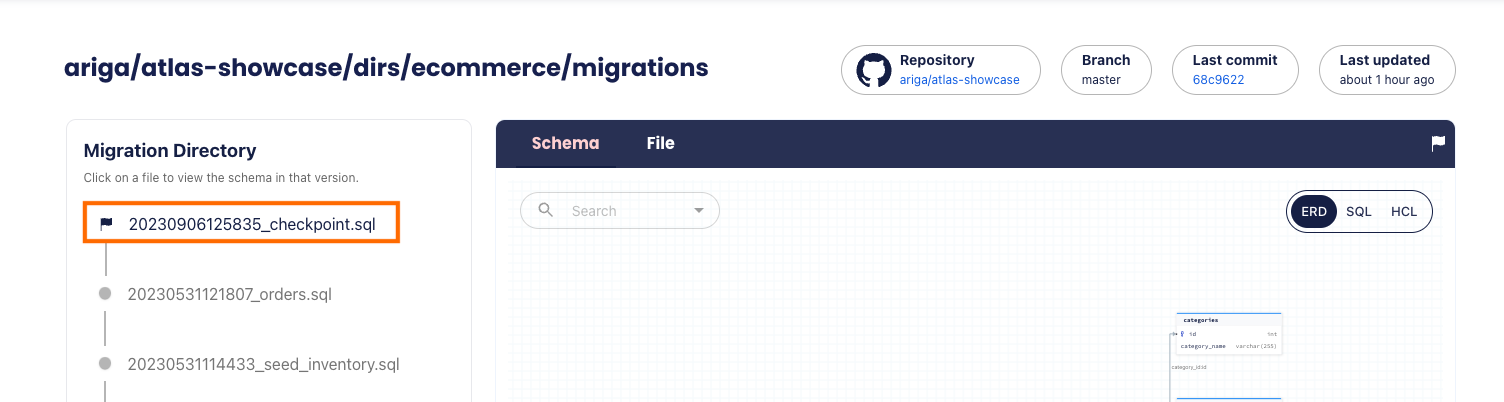
Task: Click the flag icon in schema panel header
Action: point(1438,143)
